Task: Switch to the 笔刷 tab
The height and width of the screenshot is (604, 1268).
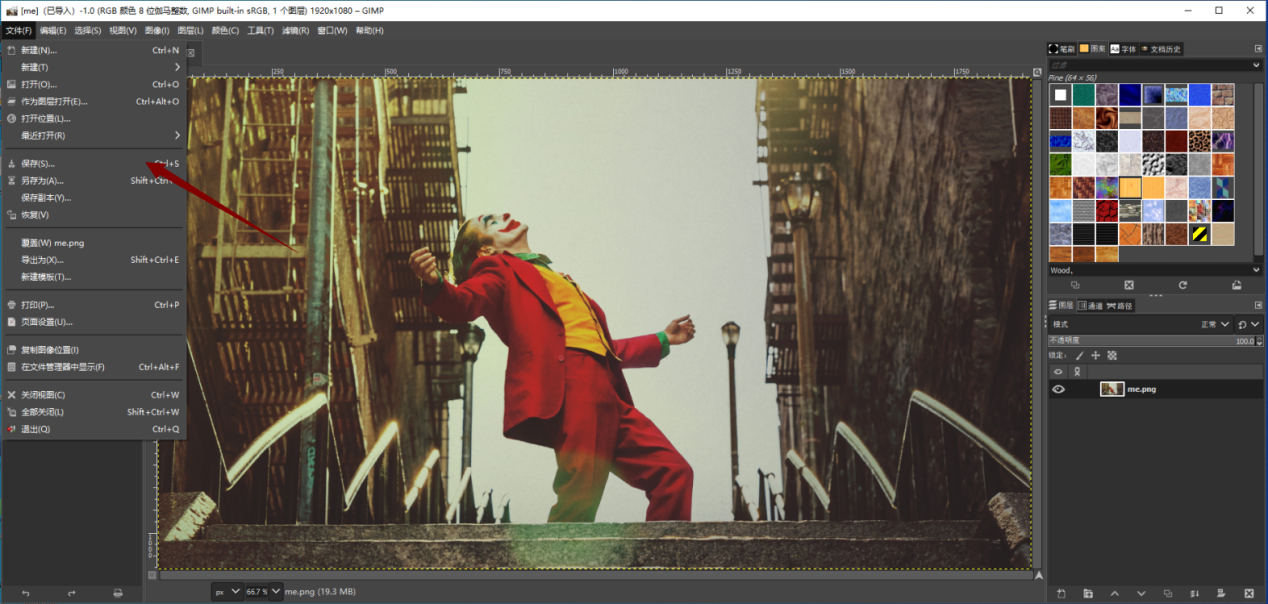Action: click(1061, 48)
